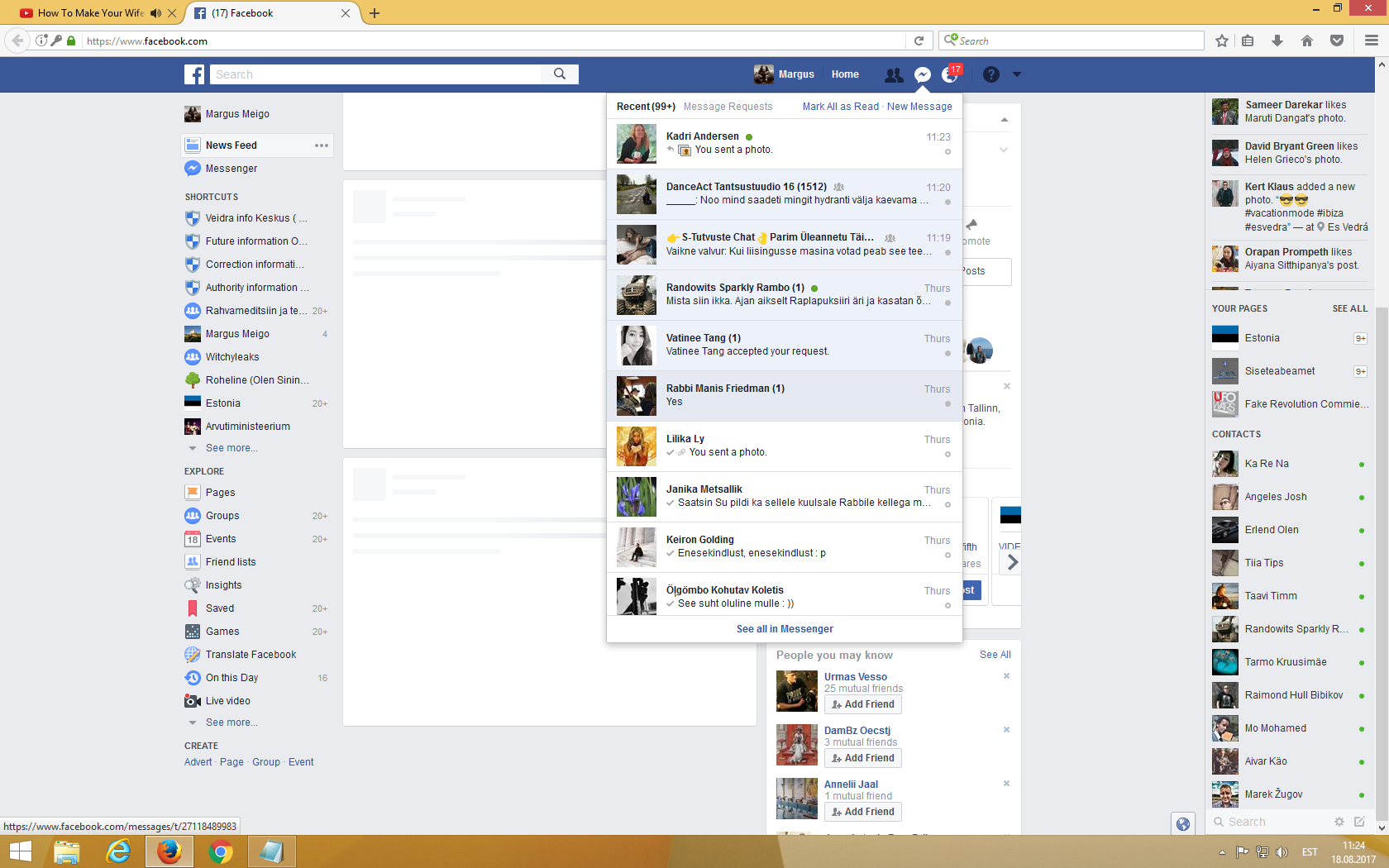Mark Randowits Sparkly Rambo conversation as read
Viewport: 1389px width, 868px height.
point(947,303)
